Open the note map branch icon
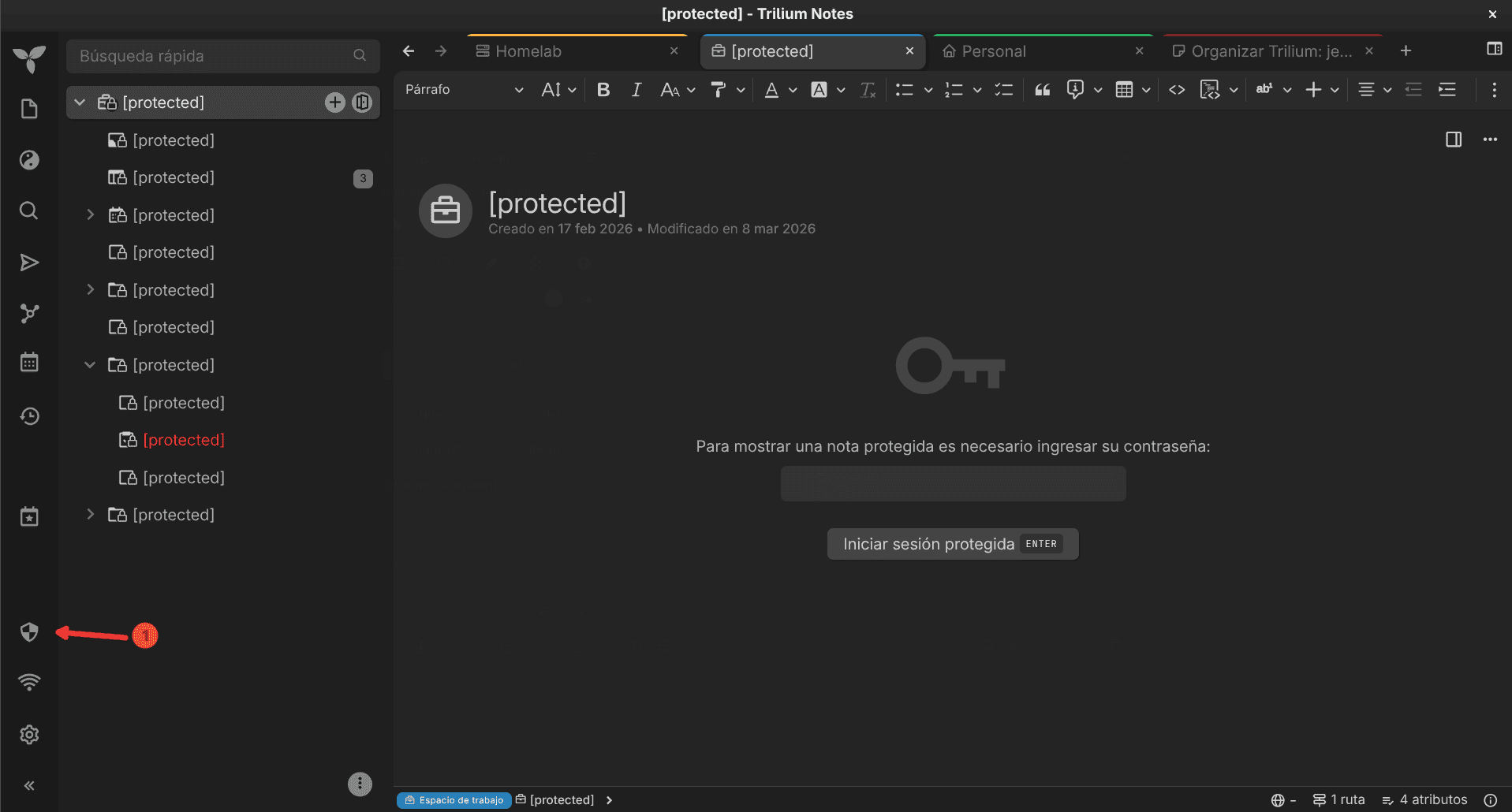The width and height of the screenshot is (1512, 812). pos(29,313)
